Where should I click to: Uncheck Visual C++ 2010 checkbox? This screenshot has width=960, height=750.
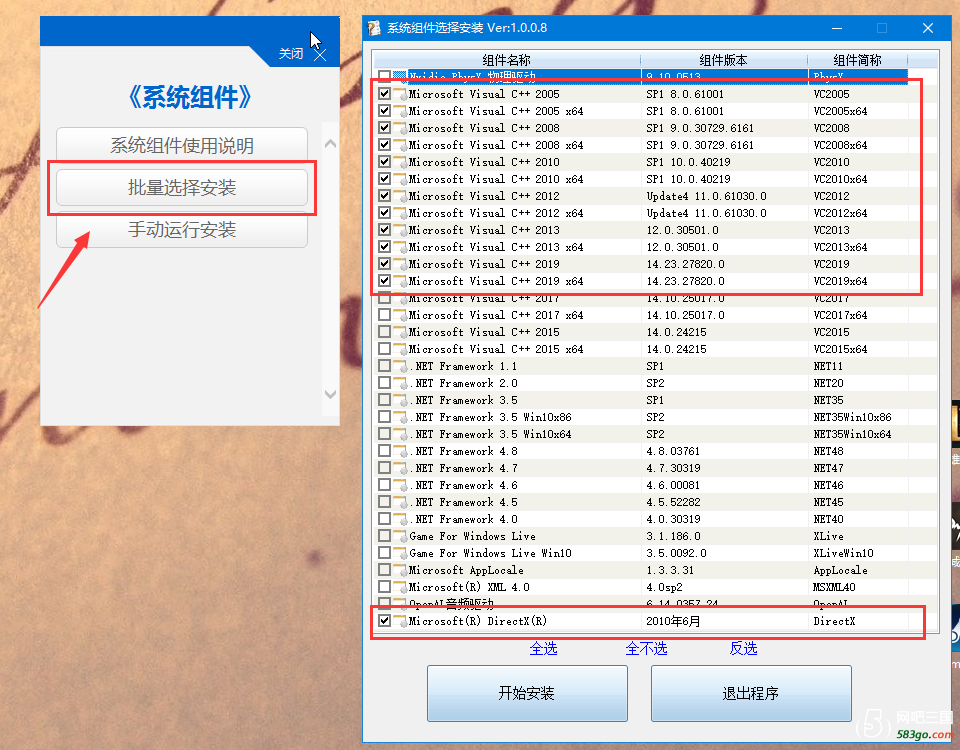tap(384, 162)
